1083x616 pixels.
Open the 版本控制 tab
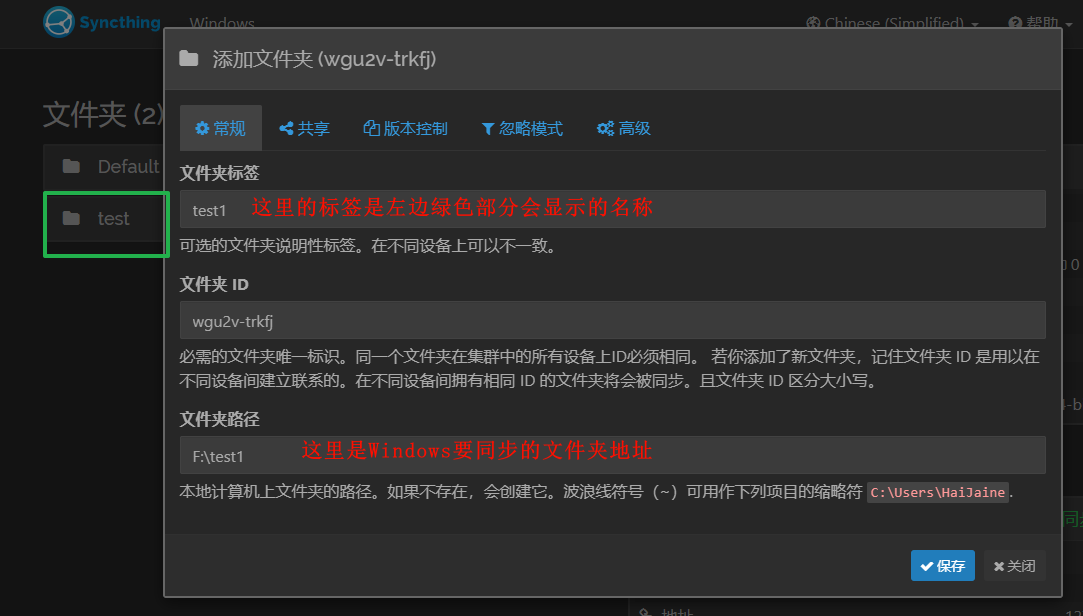pos(406,128)
